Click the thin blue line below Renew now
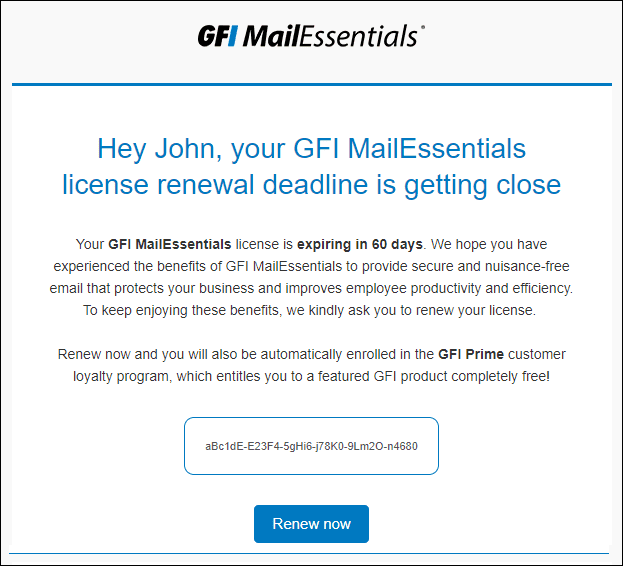The height and width of the screenshot is (566, 623). (x=309, y=553)
